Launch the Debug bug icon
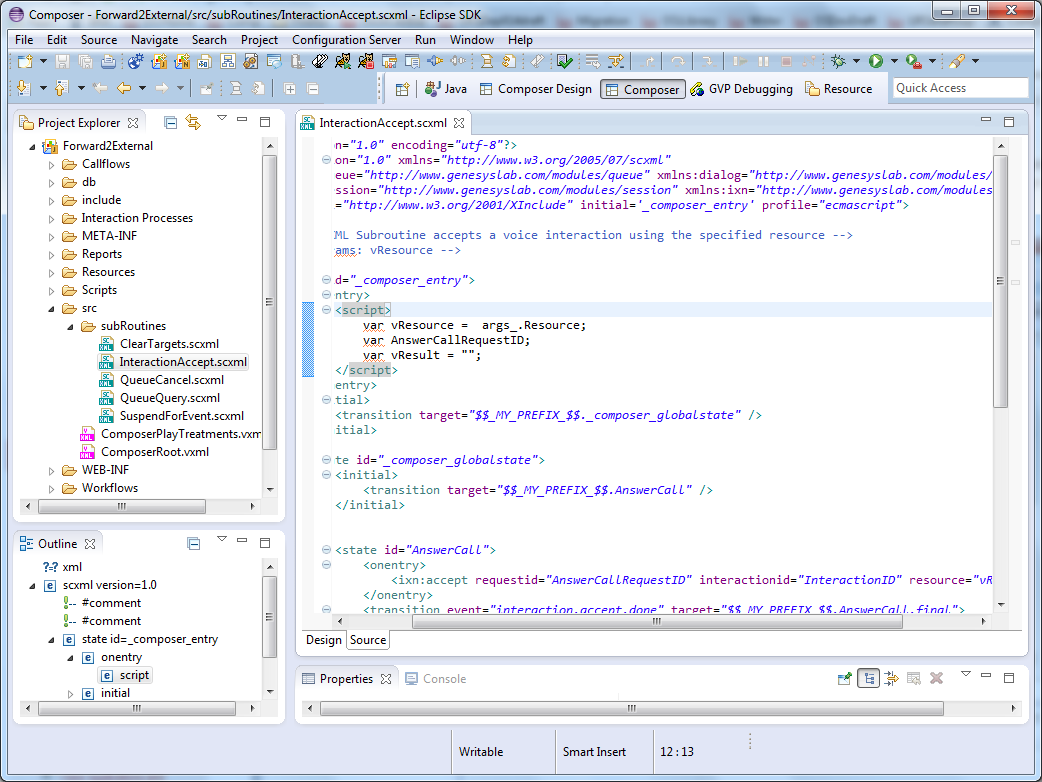 click(838, 62)
